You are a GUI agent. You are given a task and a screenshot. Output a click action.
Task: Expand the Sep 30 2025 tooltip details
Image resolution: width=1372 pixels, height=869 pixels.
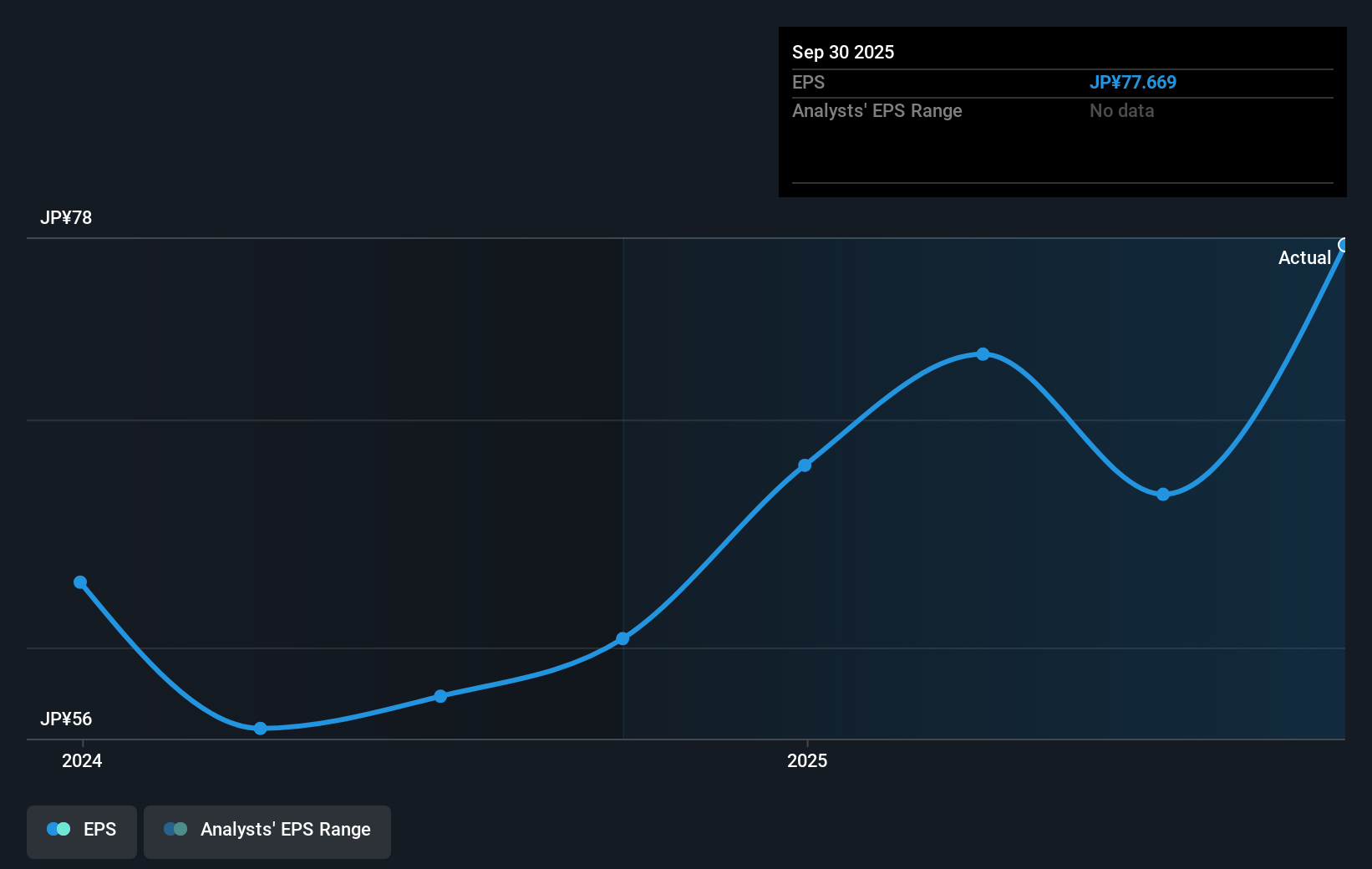pos(843,52)
